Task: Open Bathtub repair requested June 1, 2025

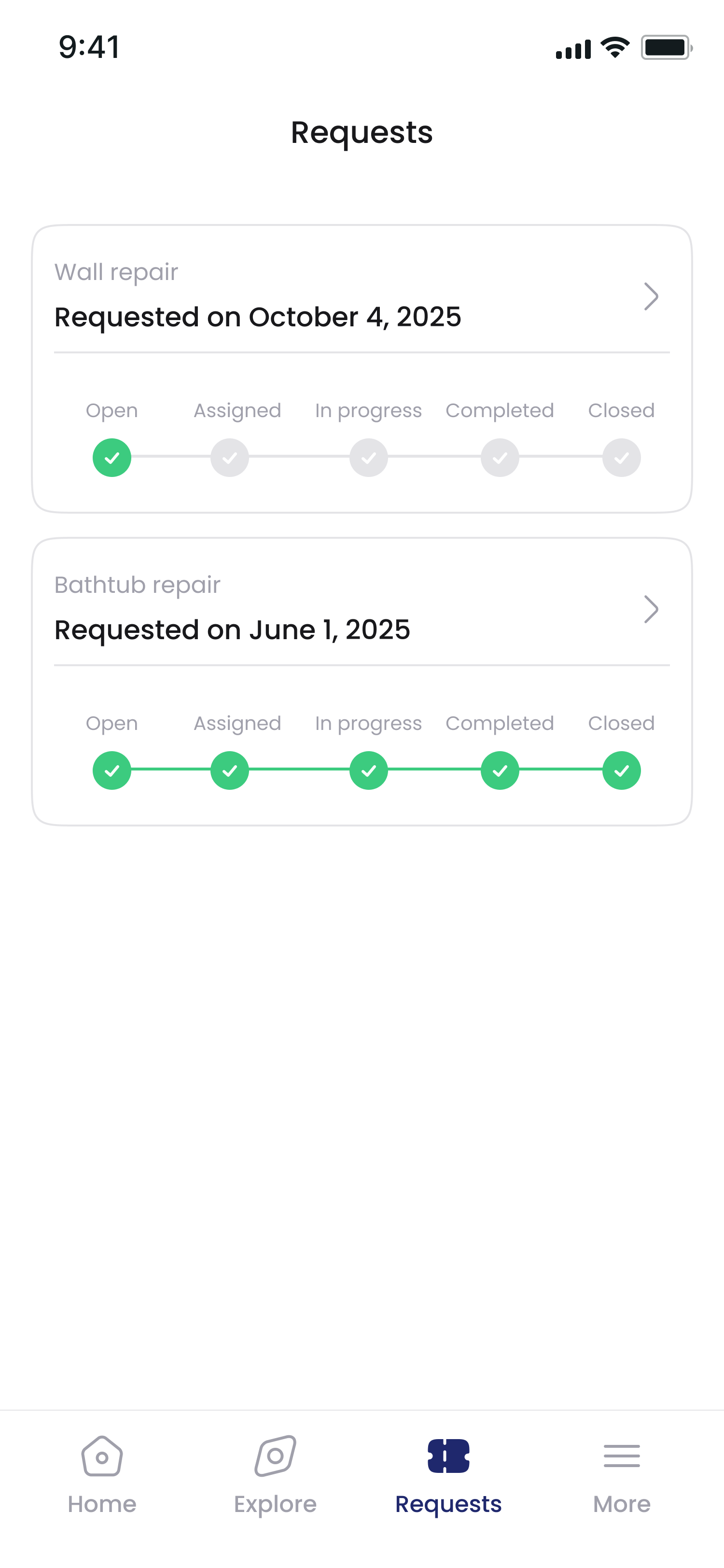Action: [x=233, y=630]
